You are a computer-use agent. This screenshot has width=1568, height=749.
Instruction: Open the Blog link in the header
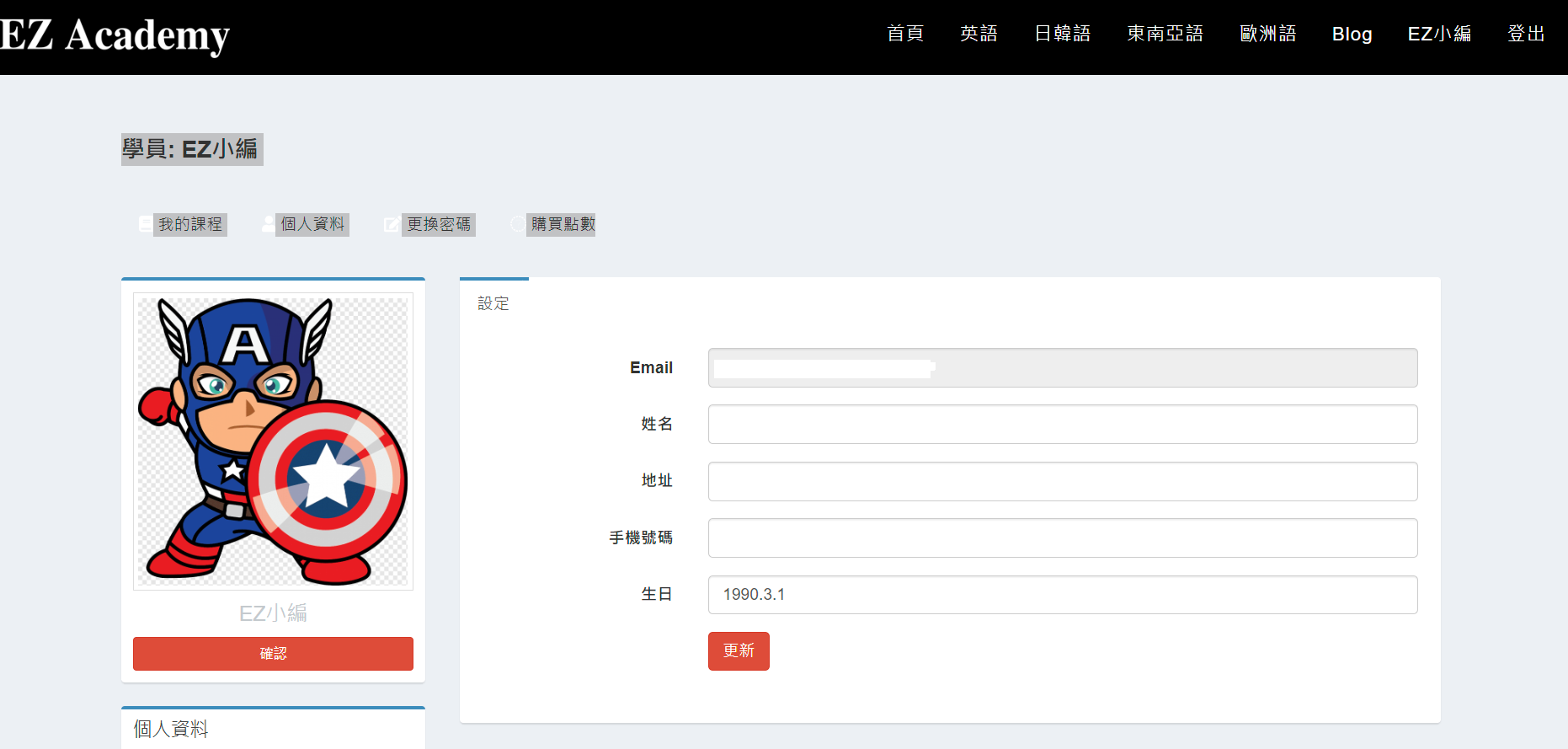pyautogui.click(x=1352, y=34)
